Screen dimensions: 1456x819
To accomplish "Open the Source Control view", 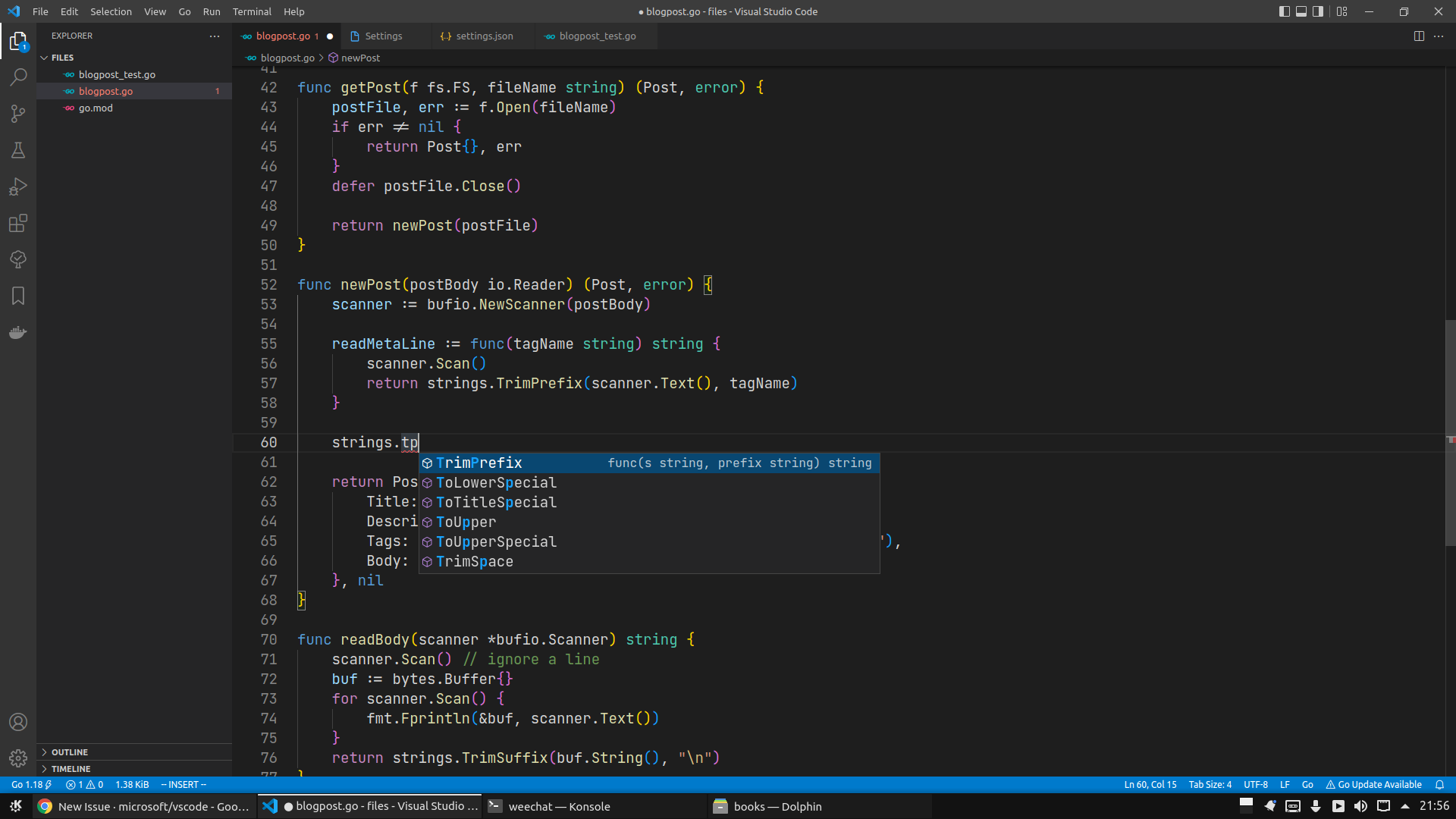I will (18, 114).
